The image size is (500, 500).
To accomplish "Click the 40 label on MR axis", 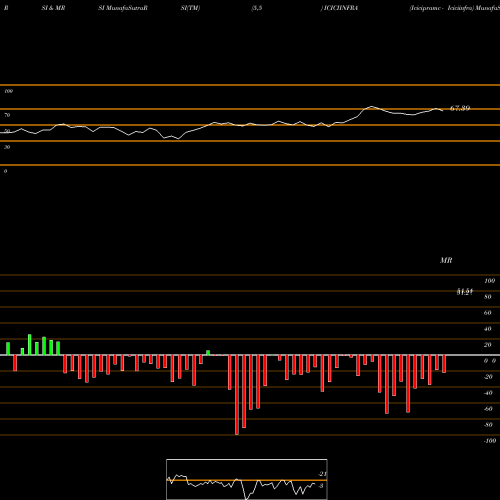I will pos(487,329).
